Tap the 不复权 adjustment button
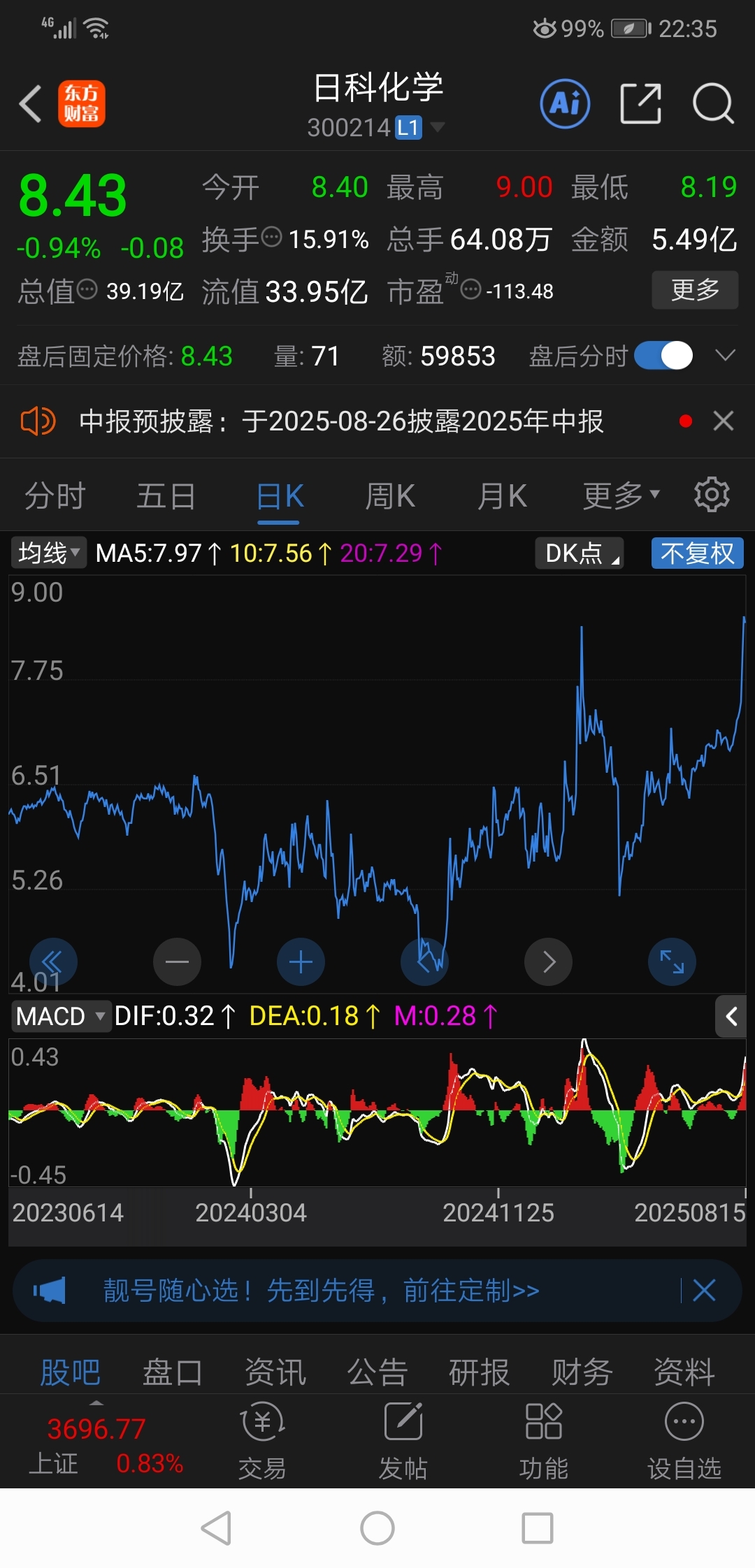Viewport: 755px width, 1568px height. [697, 553]
